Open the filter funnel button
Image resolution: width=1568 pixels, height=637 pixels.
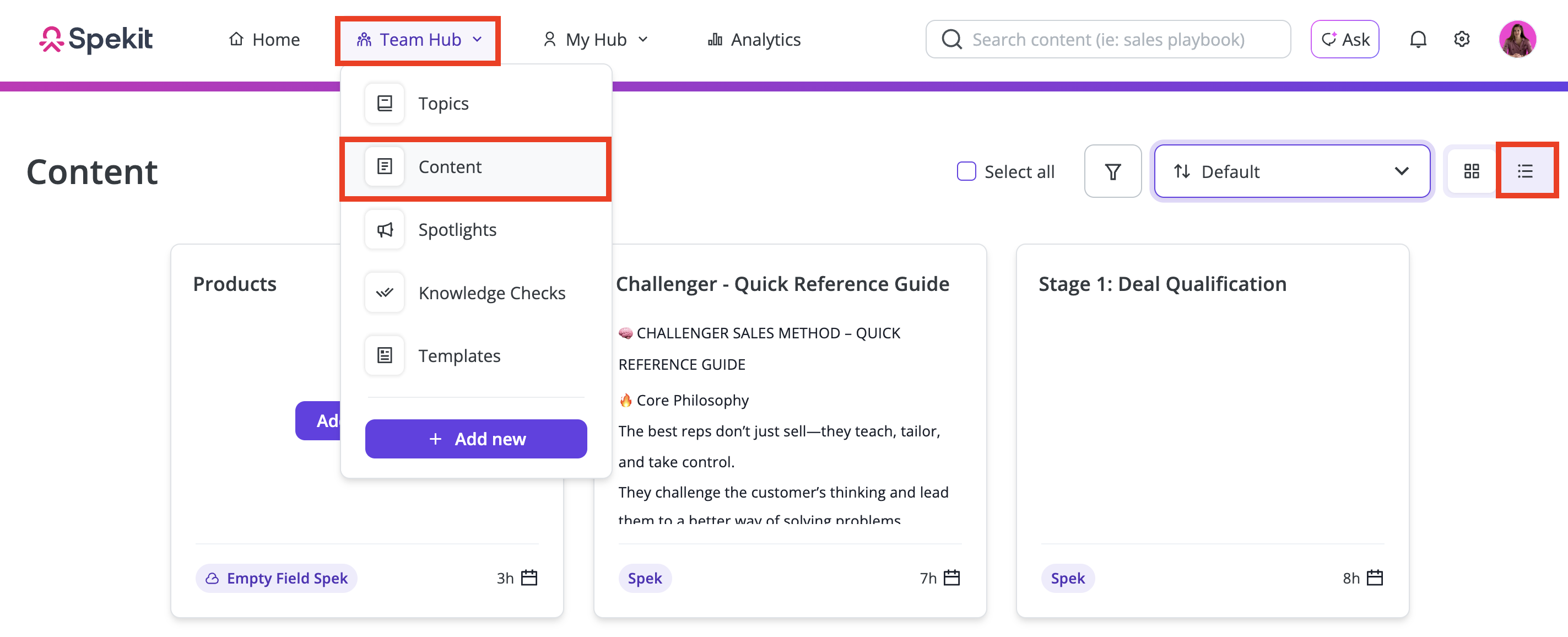(x=1113, y=172)
